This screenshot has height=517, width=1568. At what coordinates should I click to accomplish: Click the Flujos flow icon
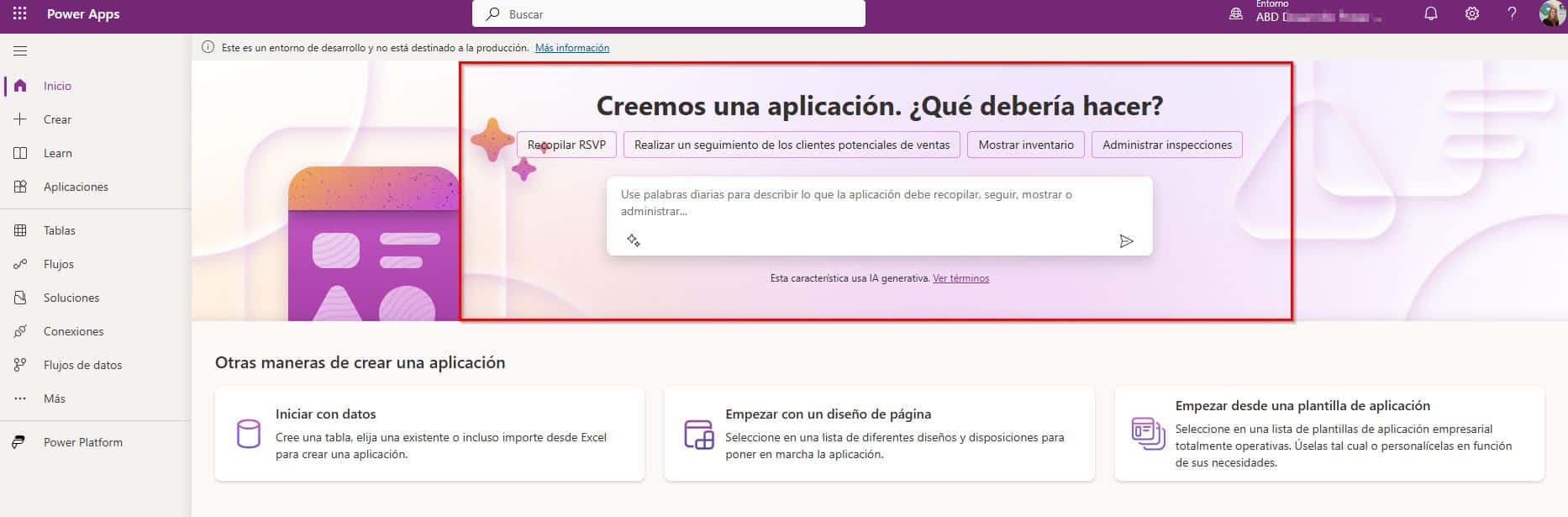coord(20,264)
